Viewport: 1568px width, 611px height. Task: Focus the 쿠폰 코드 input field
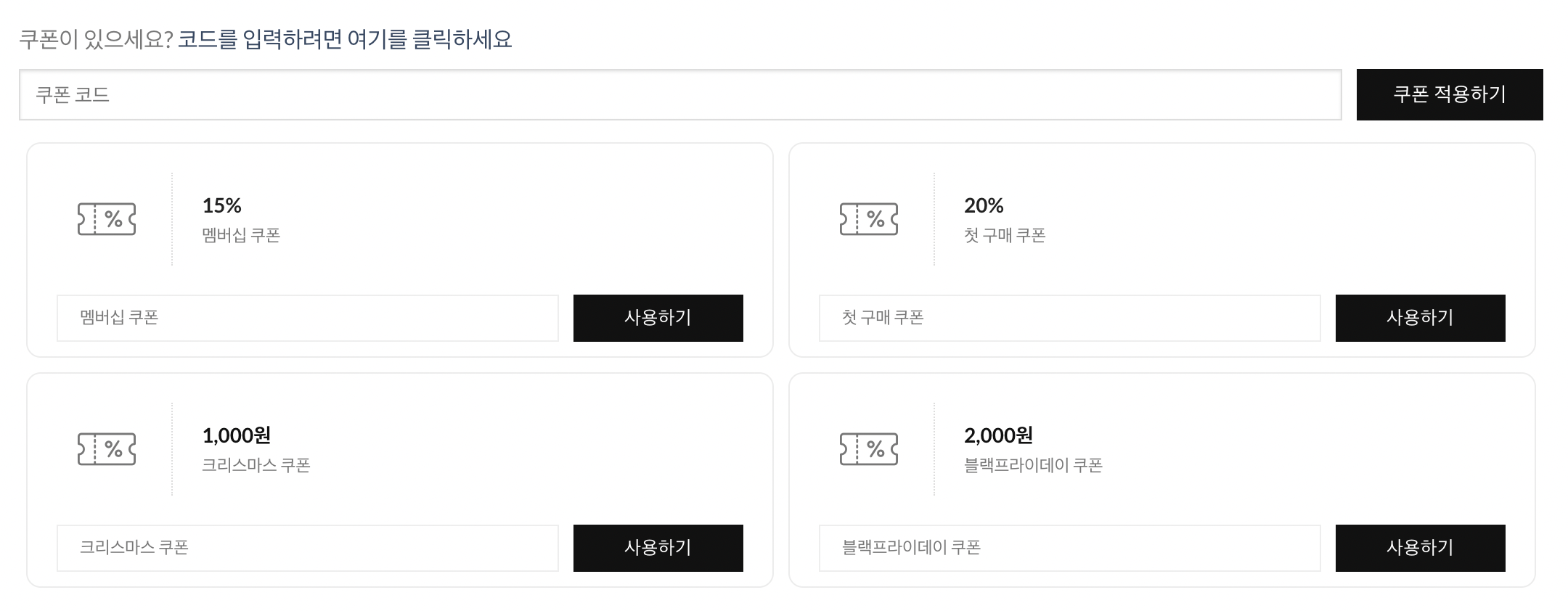pyautogui.click(x=680, y=95)
